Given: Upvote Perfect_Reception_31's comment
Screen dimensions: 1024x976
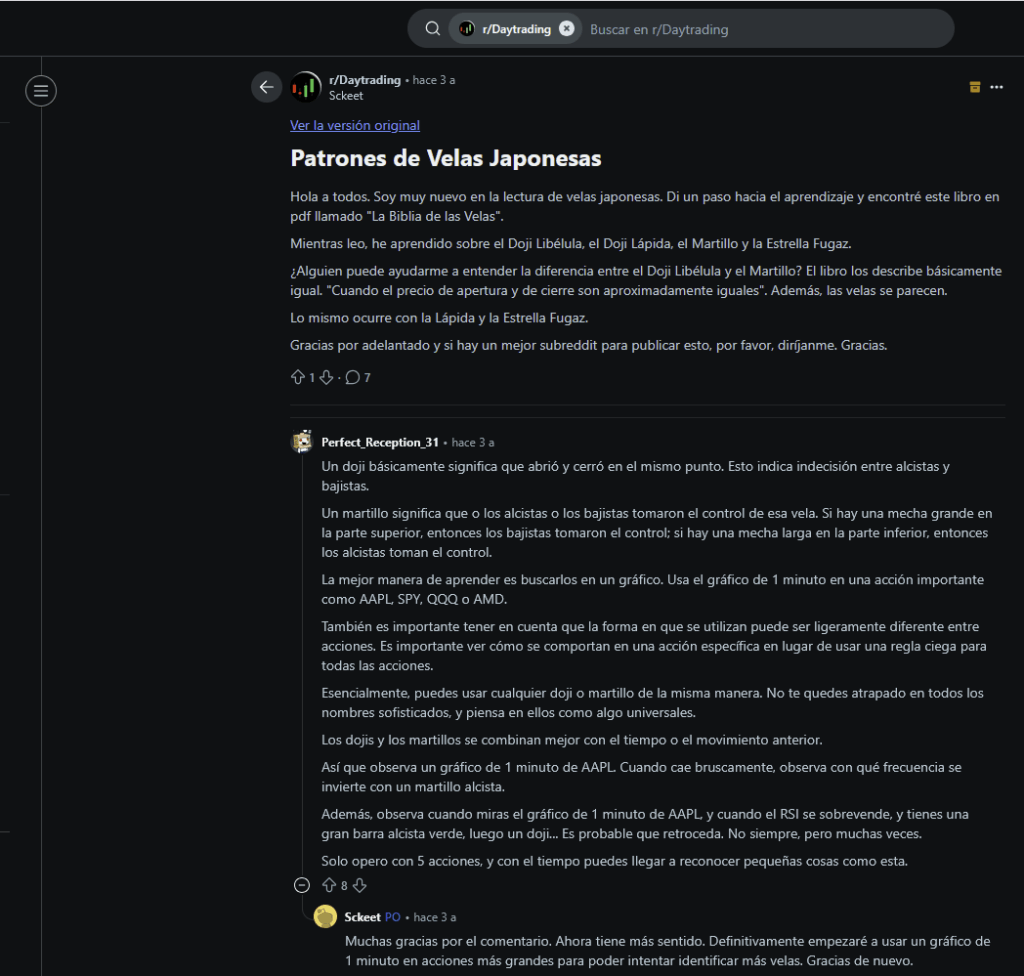Looking at the screenshot, I should (x=329, y=885).
